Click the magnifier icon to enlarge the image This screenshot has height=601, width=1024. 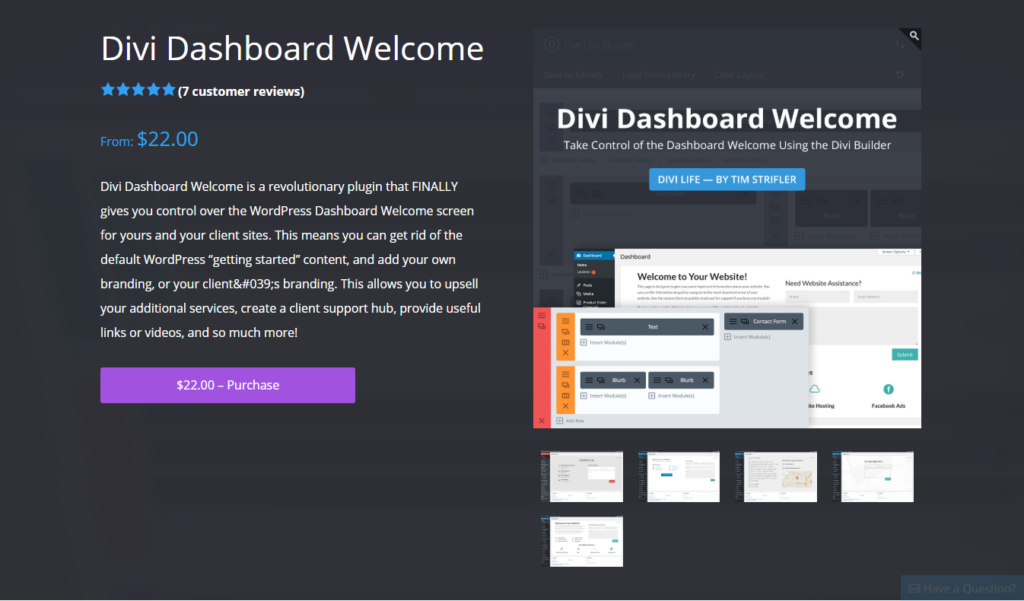[914, 36]
